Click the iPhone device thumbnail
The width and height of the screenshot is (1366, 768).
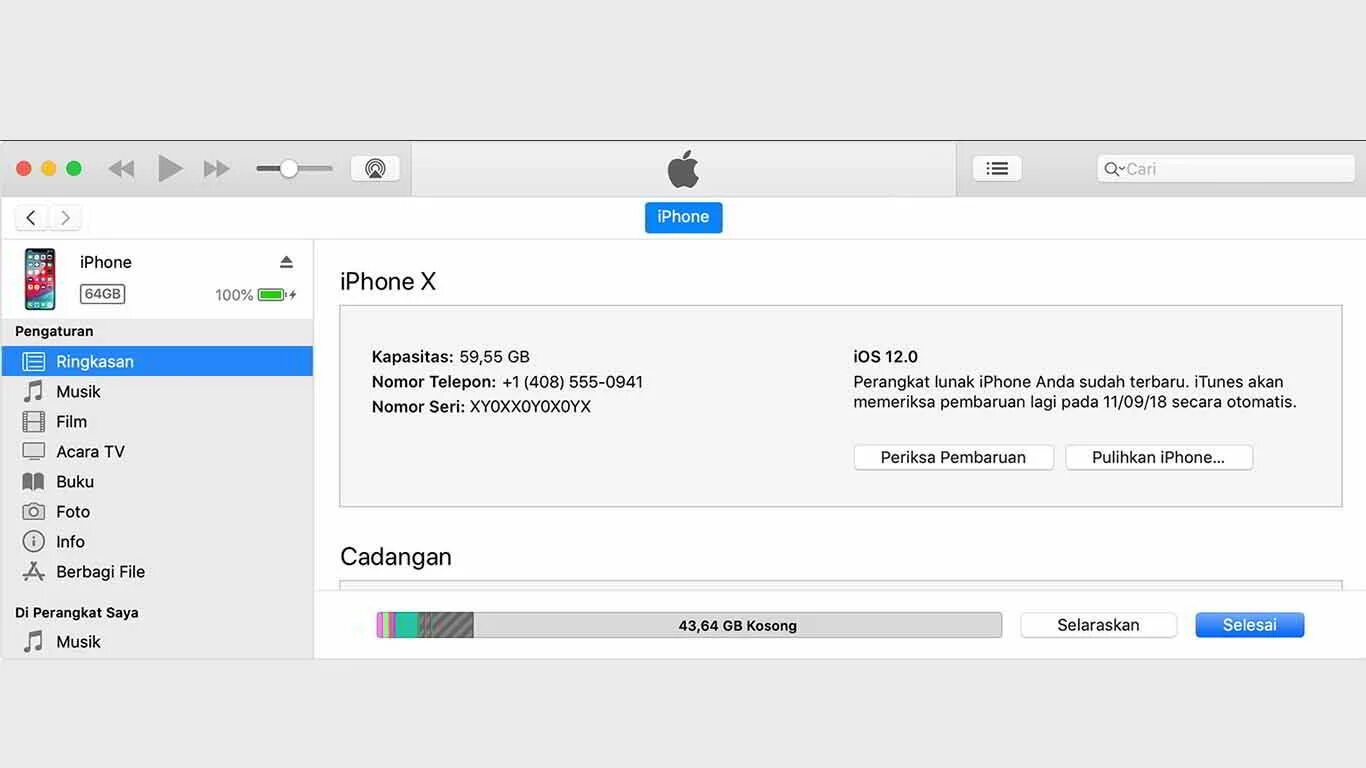point(41,279)
